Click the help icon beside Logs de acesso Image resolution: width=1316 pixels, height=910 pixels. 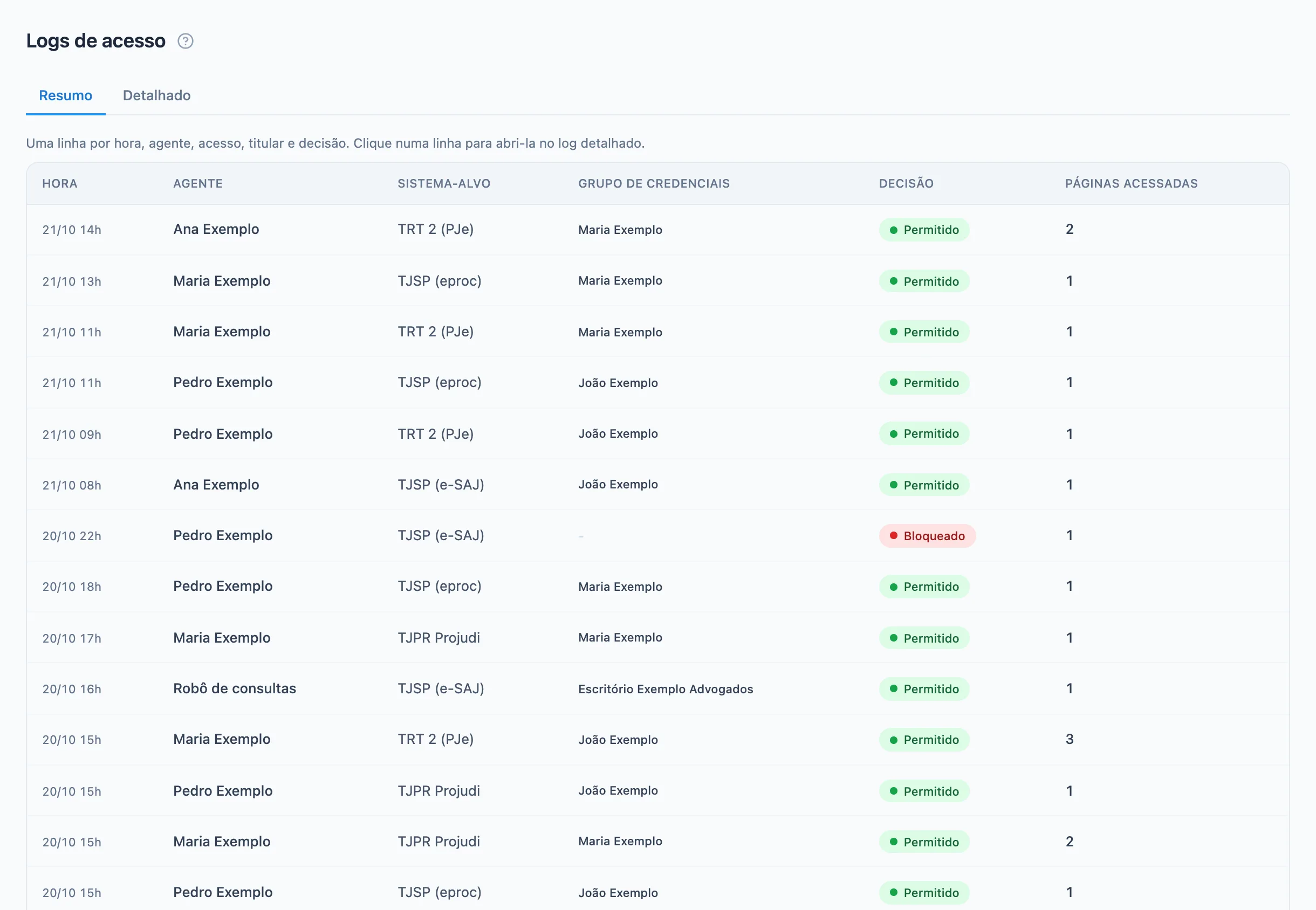[x=186, y=41]
